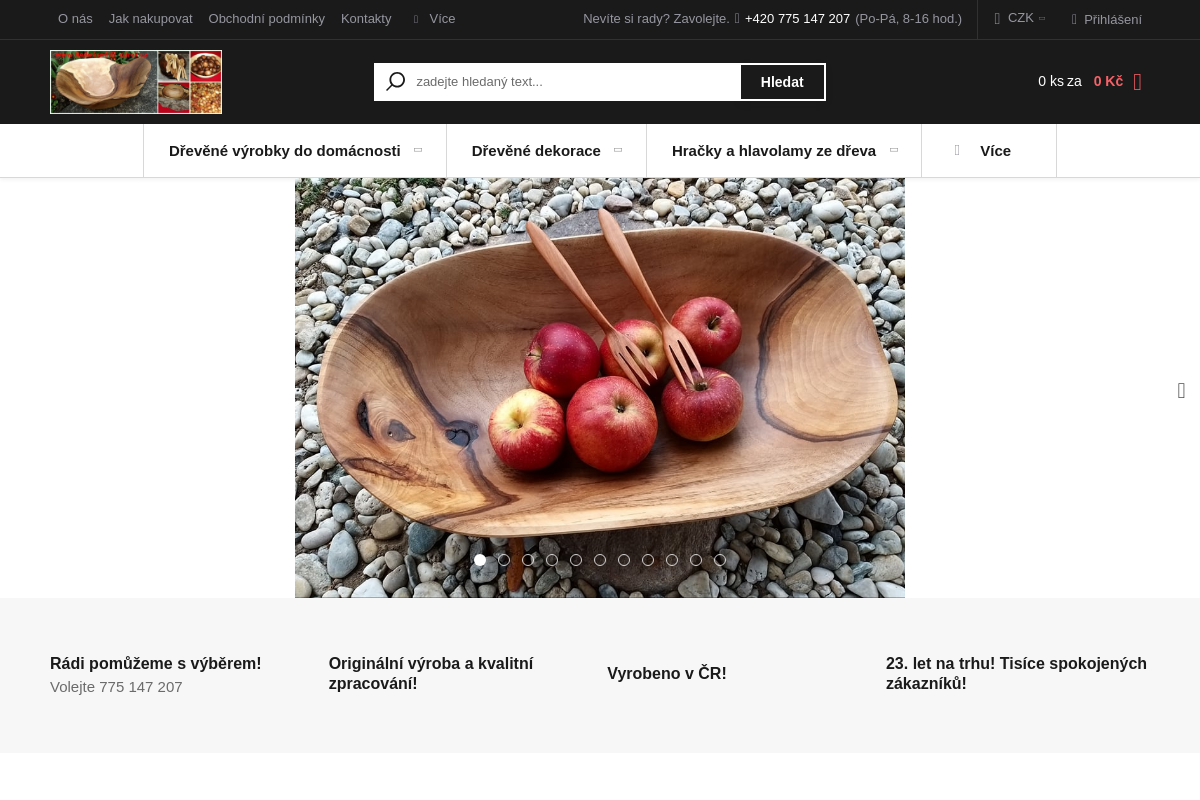Open the Jak nakupovat link
Viewport: 1200px width, 800px height.
(151, 19)
